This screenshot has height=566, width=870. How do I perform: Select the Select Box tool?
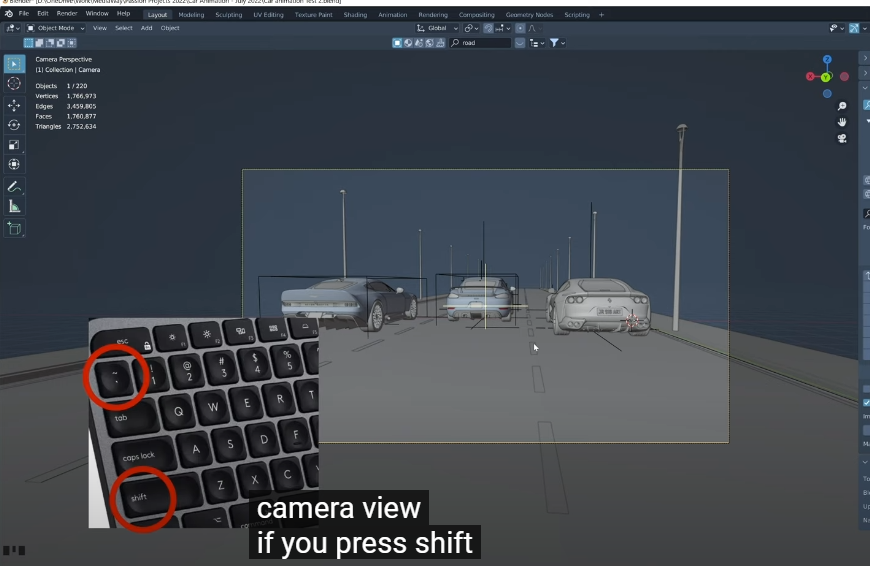pyautogui.click(x=14, y=64)
